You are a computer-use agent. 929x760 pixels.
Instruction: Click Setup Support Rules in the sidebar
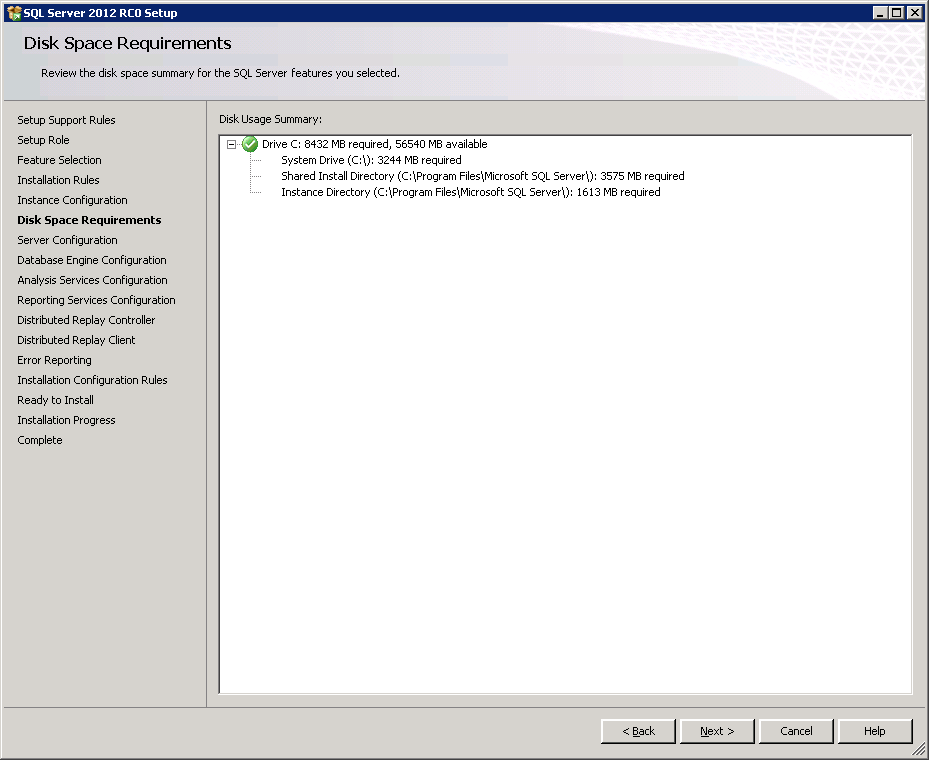pyautogui.click(x=66, y=120)
